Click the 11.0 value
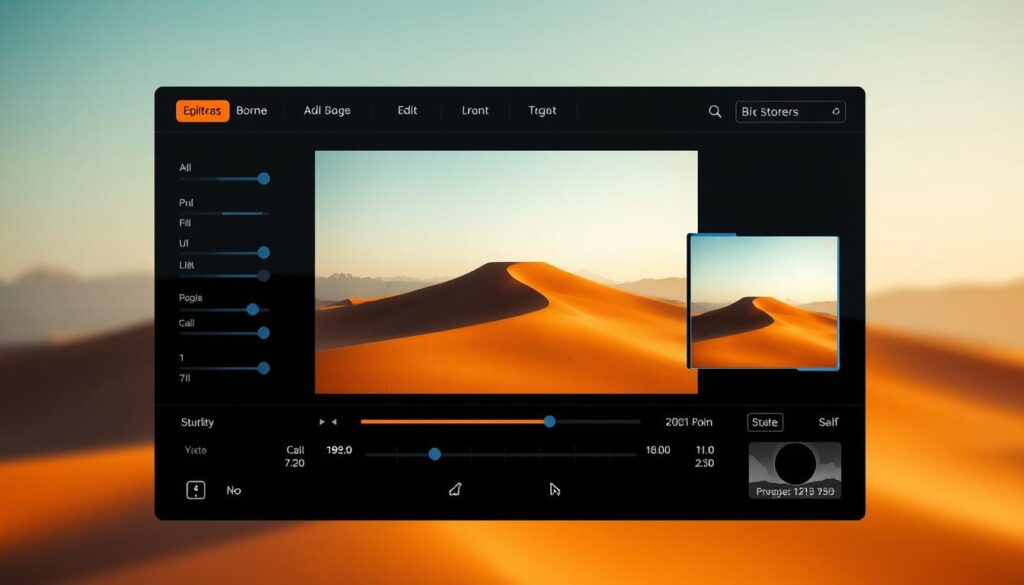The image size is (1024, 585). [705, 450]
